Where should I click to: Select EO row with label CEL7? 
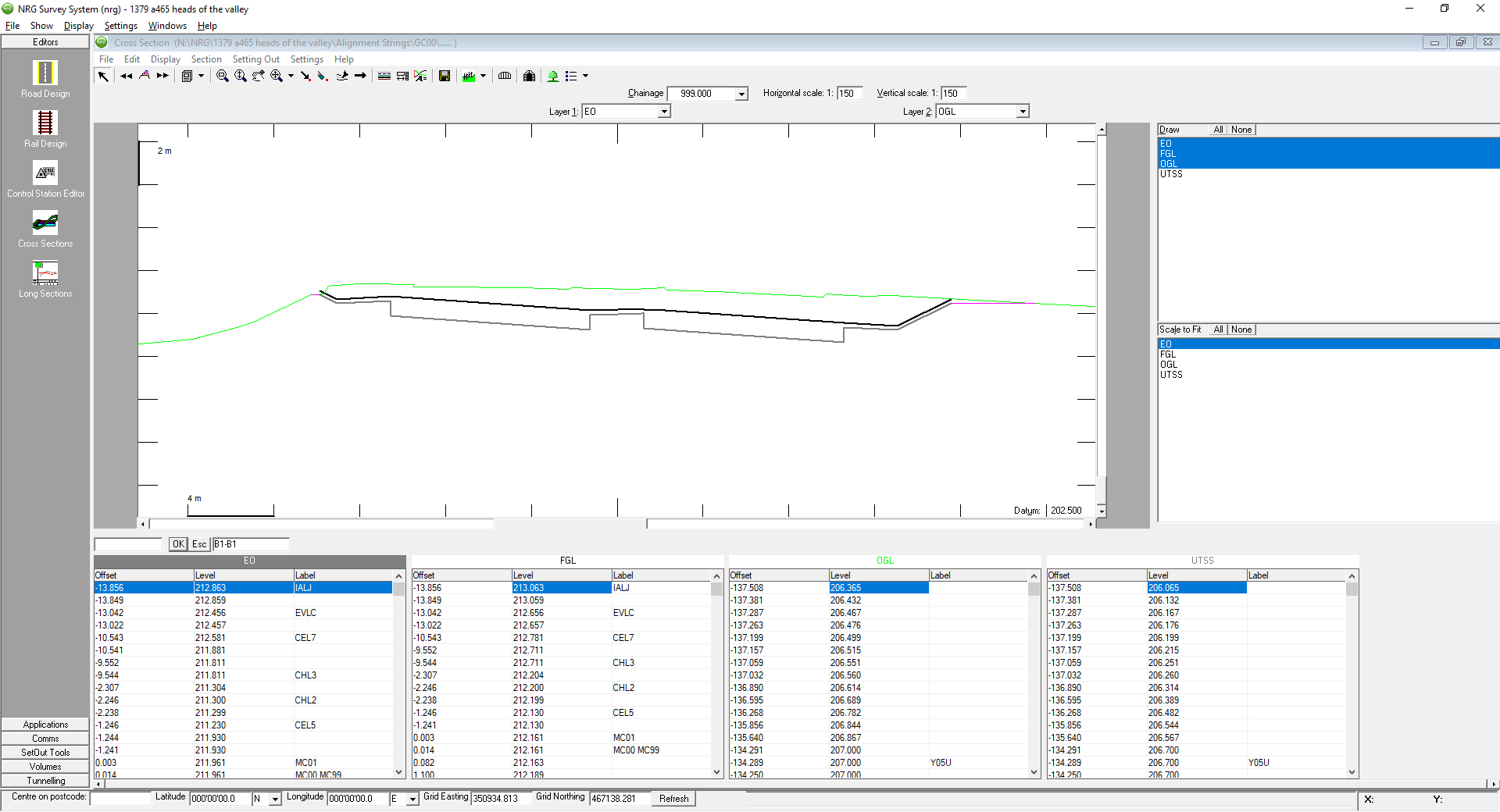(243, 638)
